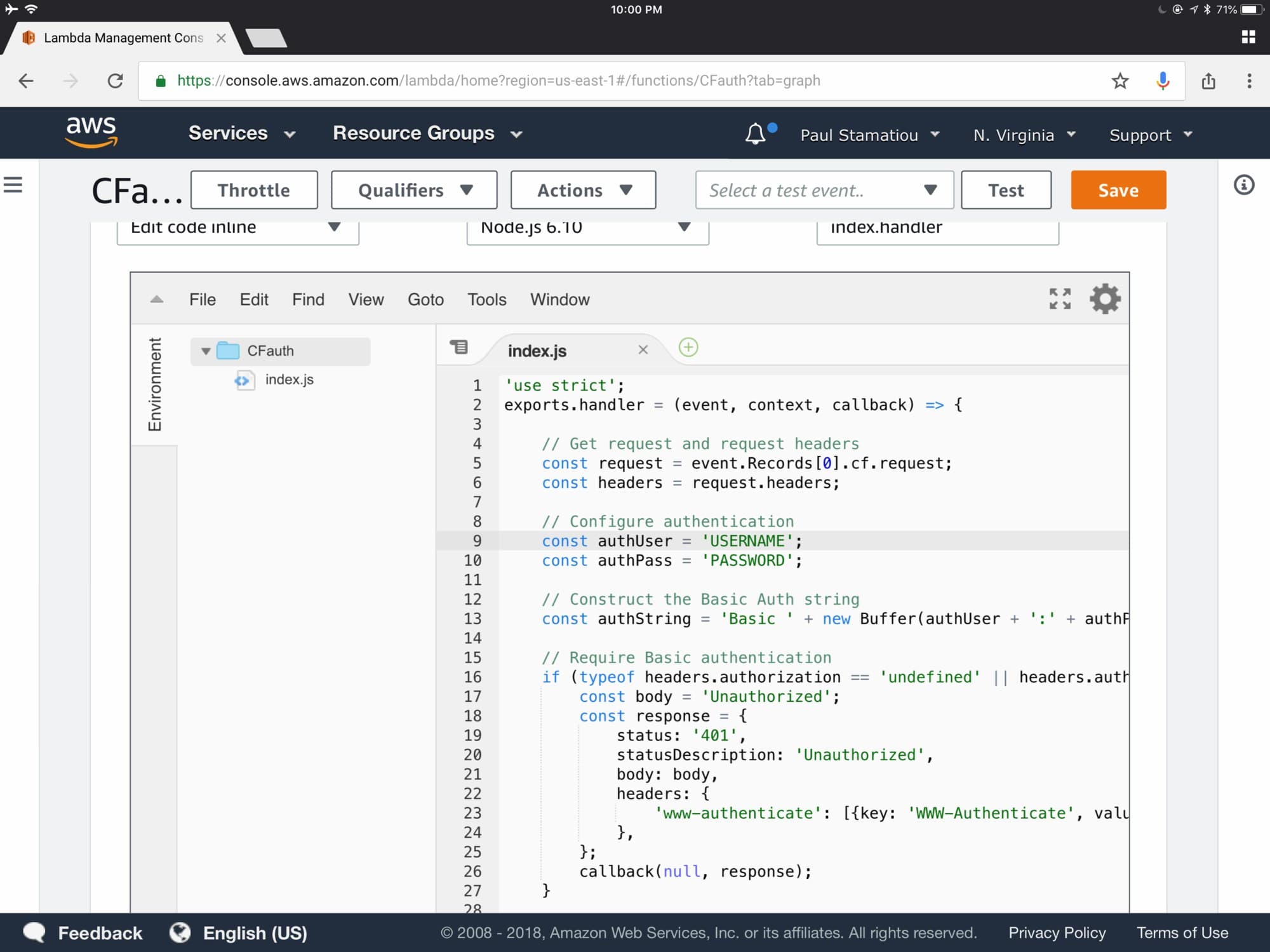Click the voice search microphone icon
The width and height of the screenshot is (1270, 952).
[1163, 81]
